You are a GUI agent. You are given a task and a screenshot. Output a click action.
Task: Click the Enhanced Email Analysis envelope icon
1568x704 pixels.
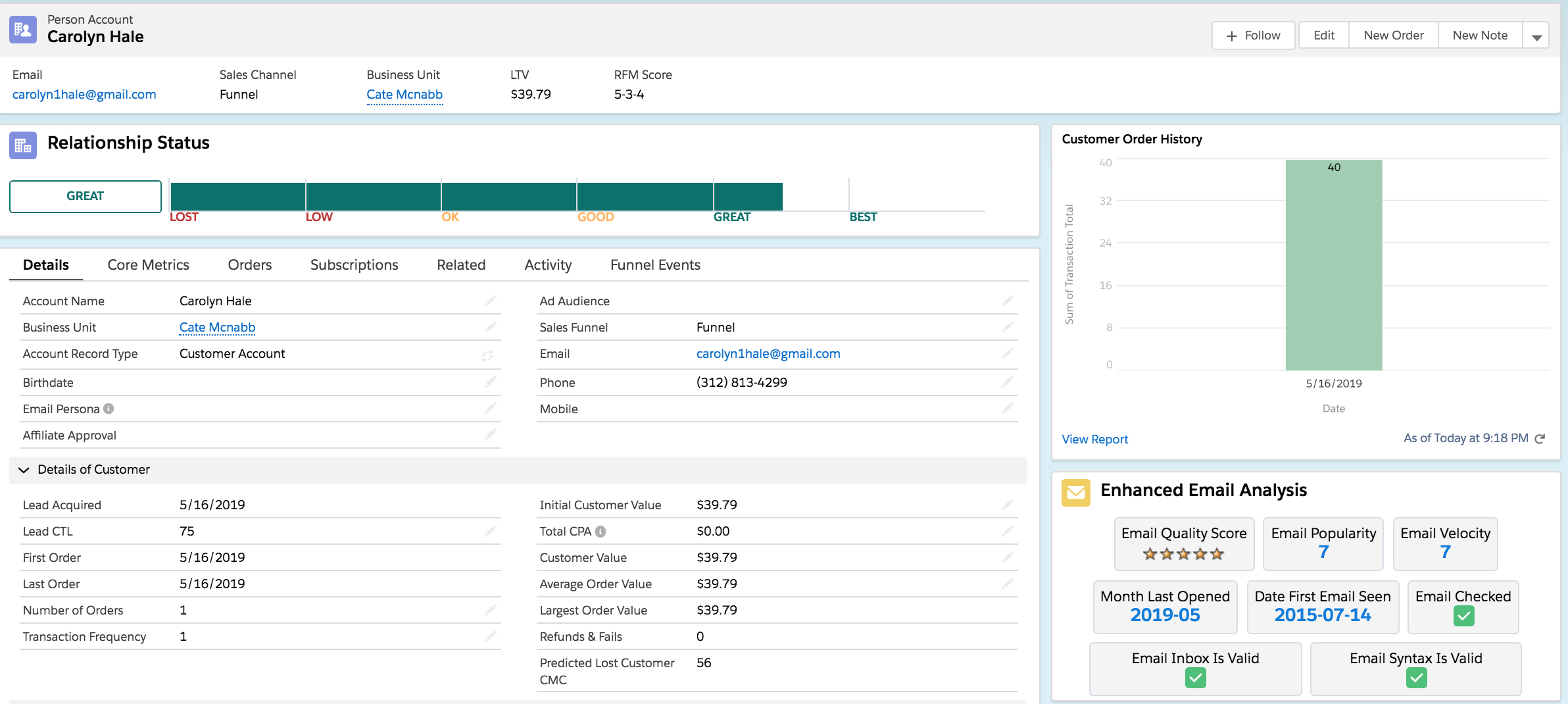[1076, 492]
